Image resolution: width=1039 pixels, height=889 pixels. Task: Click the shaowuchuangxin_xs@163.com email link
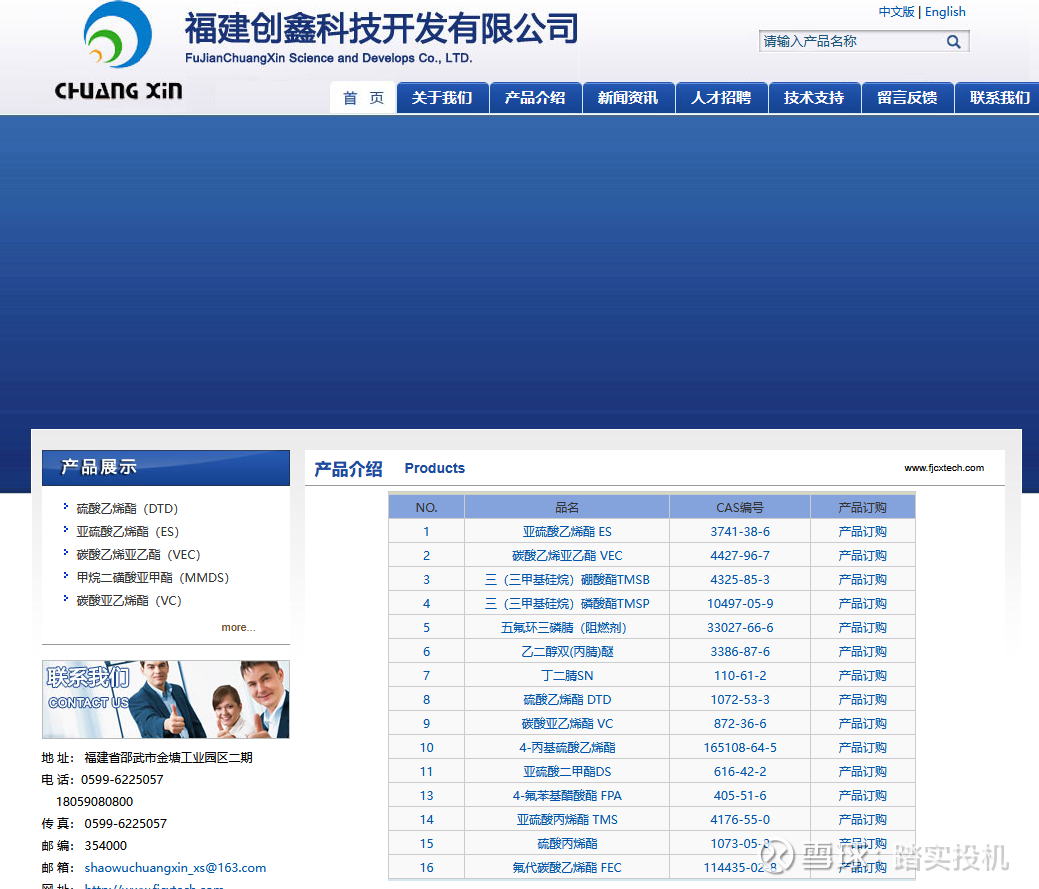pos(175,868)
